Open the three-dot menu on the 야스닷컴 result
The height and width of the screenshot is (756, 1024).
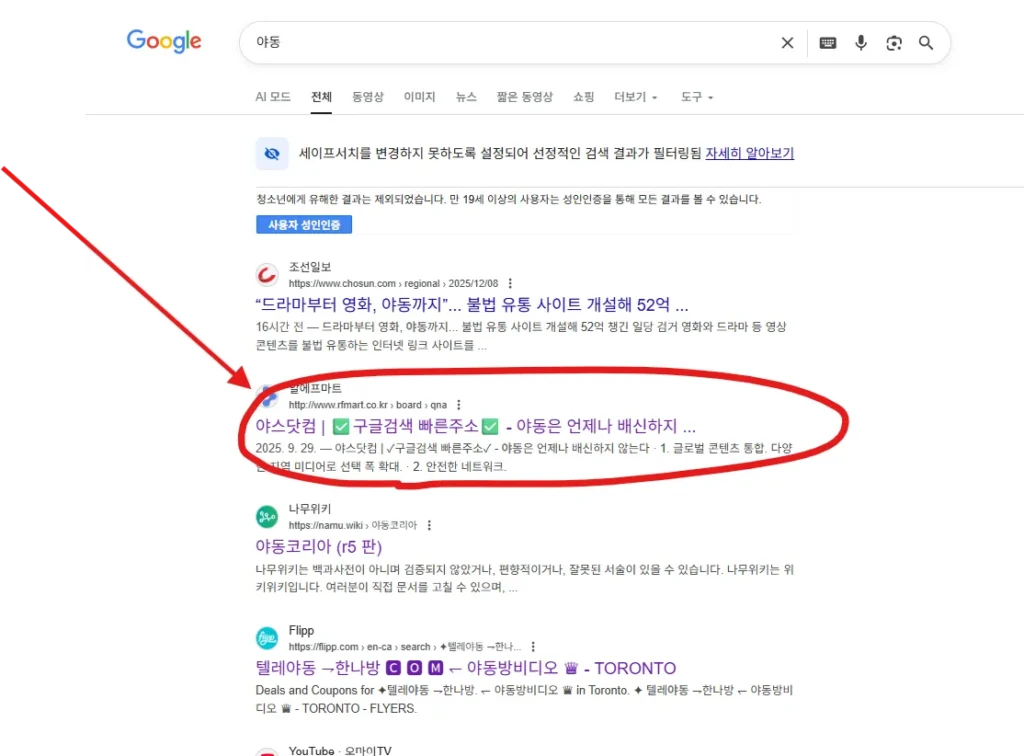tap(458, 405)
